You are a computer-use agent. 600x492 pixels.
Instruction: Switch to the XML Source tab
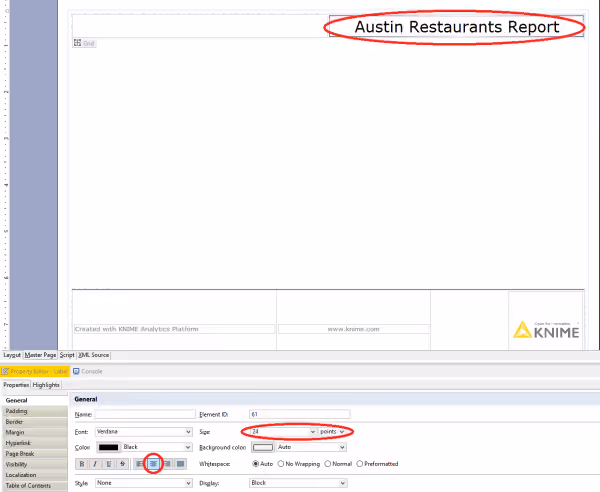tap(94, 355)
